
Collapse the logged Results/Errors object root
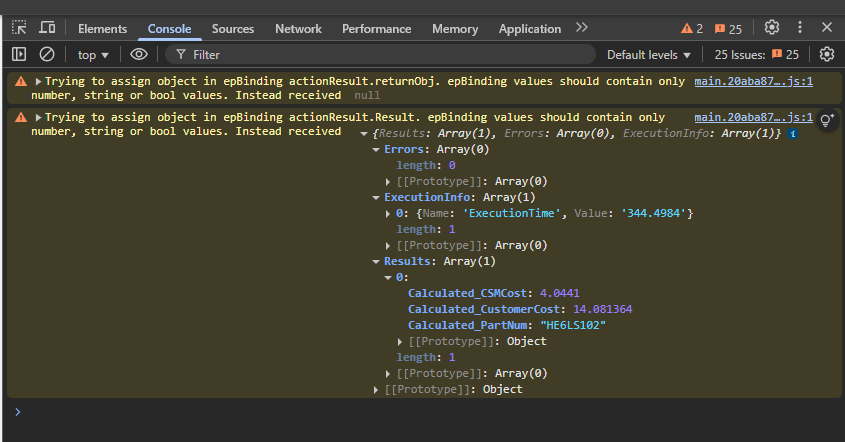(x=364, y=134)
